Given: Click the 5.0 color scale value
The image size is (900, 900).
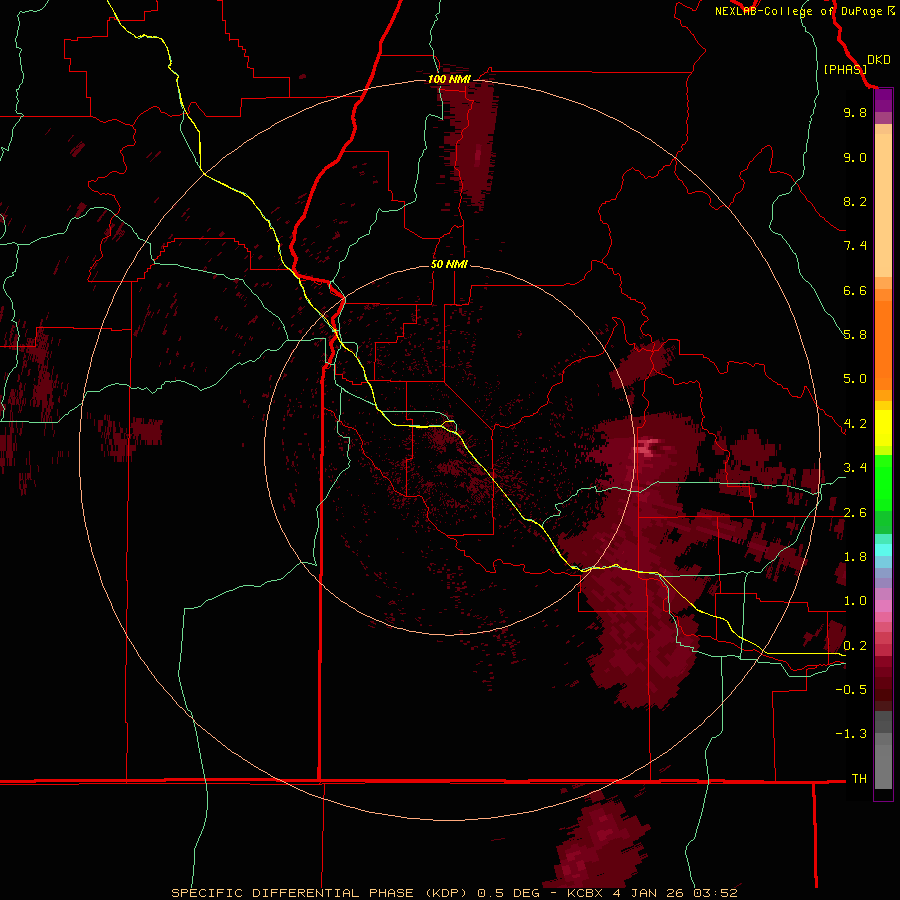Looking at the screenshot, I should [855, 379].
